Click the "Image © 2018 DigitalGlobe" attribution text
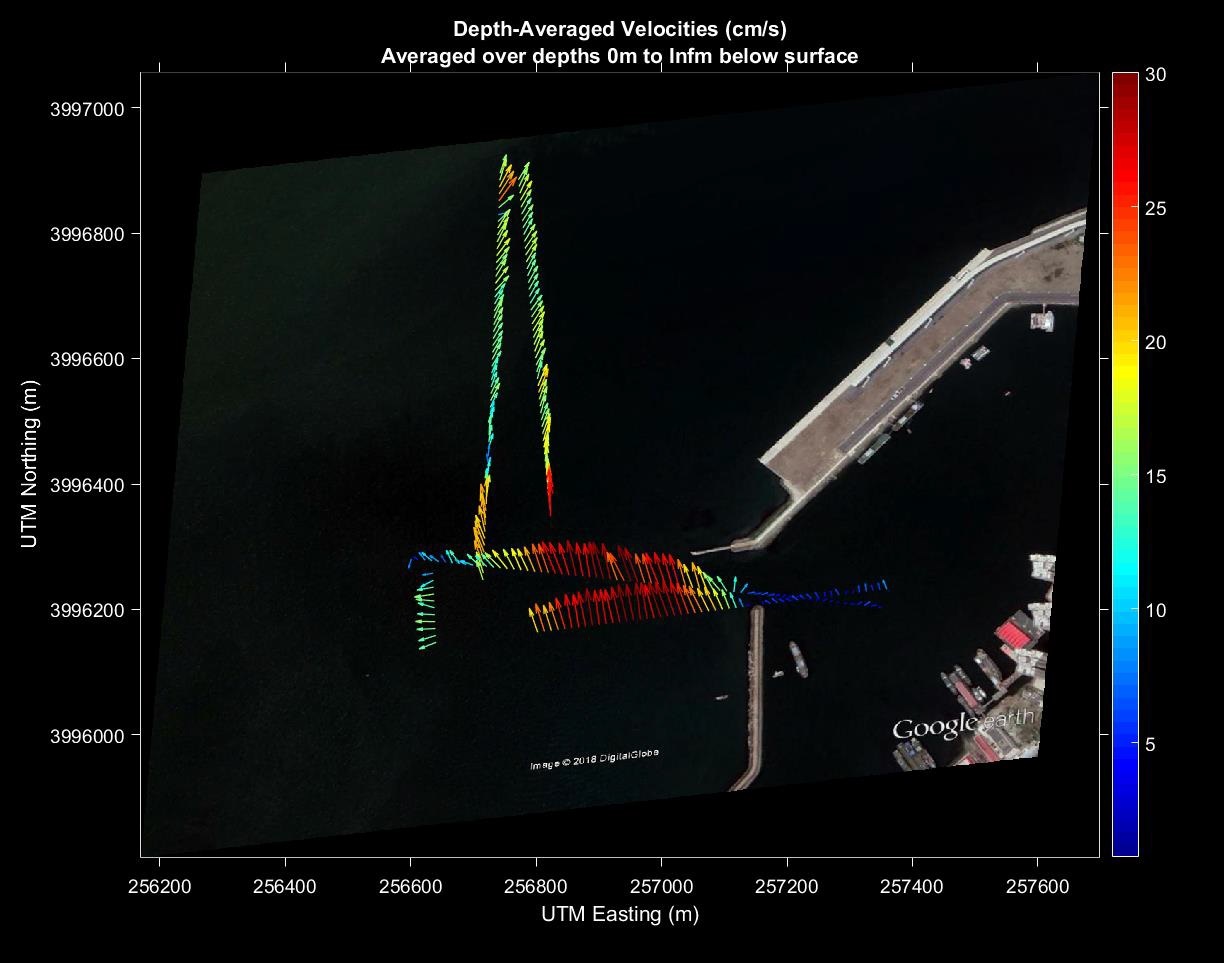Image resolution: width=1224 pixels, height=963 pixels. point(594,760)
